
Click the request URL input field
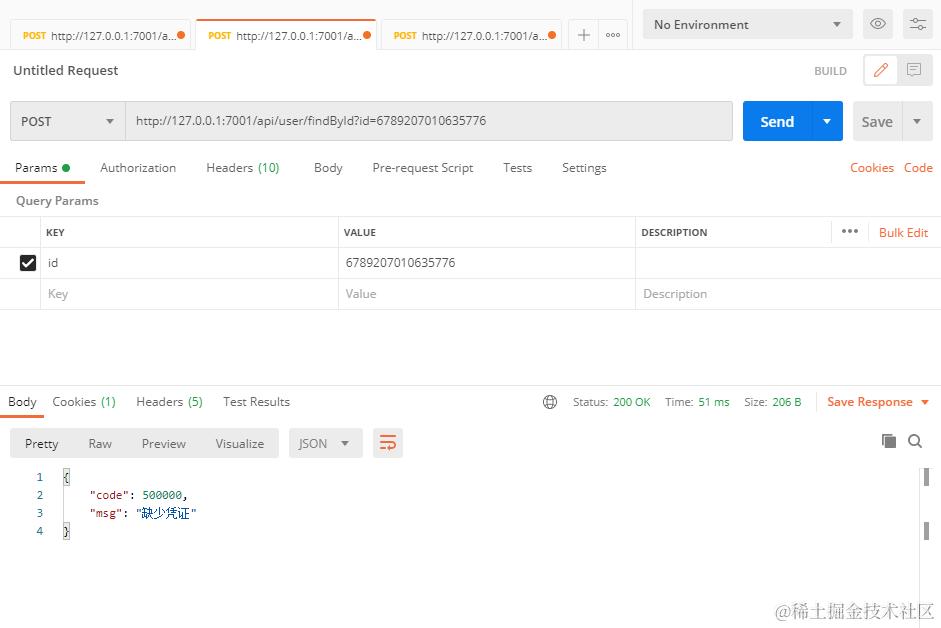tap(428, 121)
